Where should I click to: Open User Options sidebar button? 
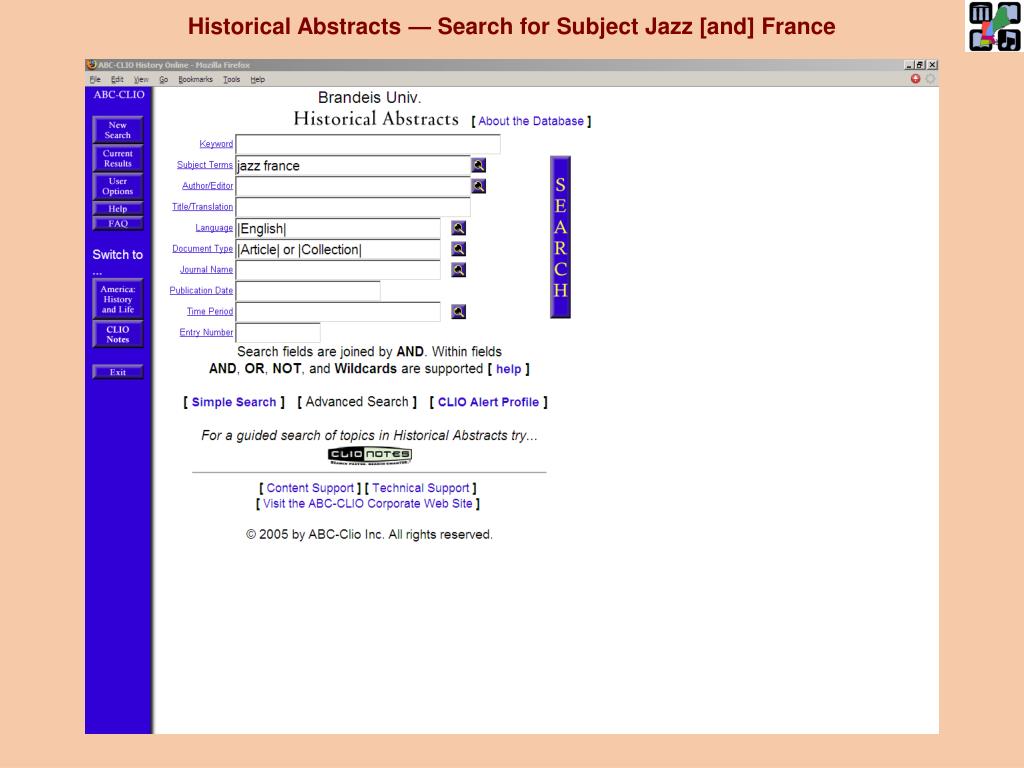[118, 186]
